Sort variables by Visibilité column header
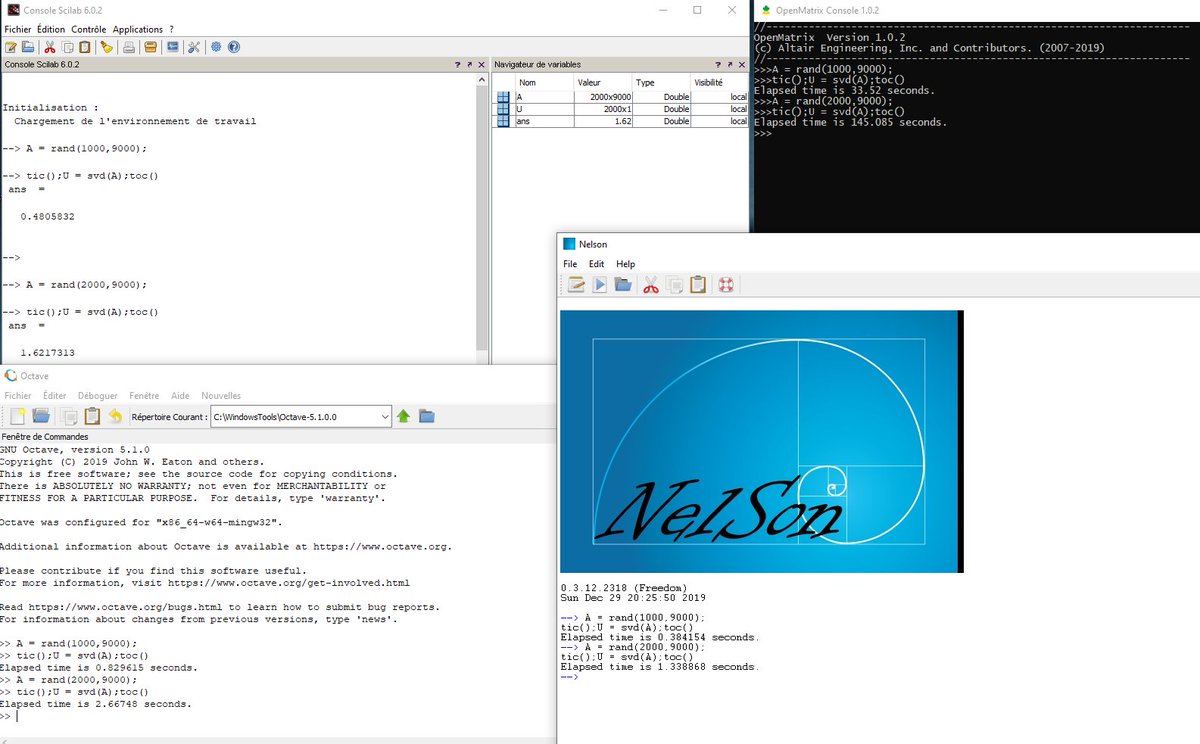 tap(719, 82)
